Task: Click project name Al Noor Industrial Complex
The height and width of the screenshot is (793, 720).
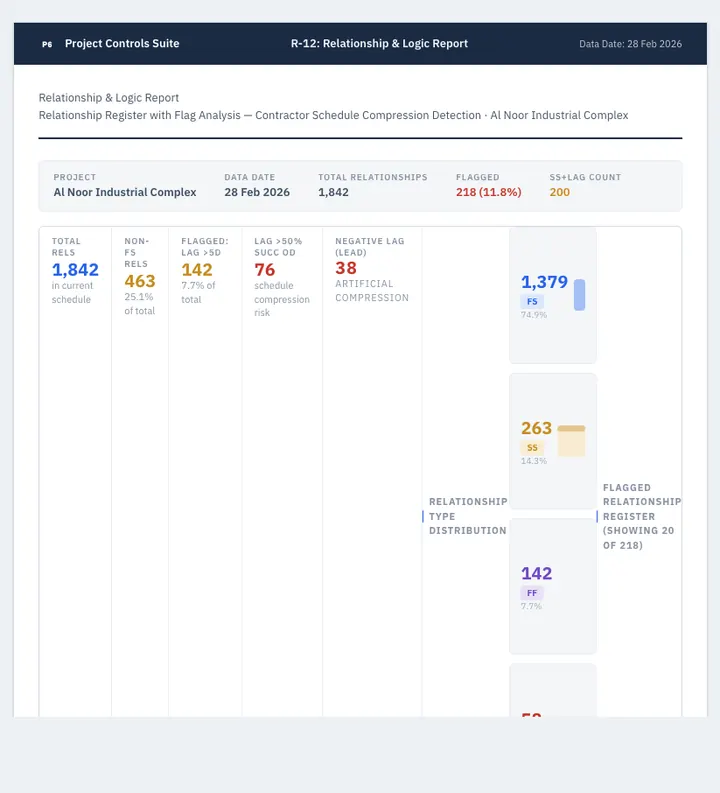Action: click(x=125, y=192)
